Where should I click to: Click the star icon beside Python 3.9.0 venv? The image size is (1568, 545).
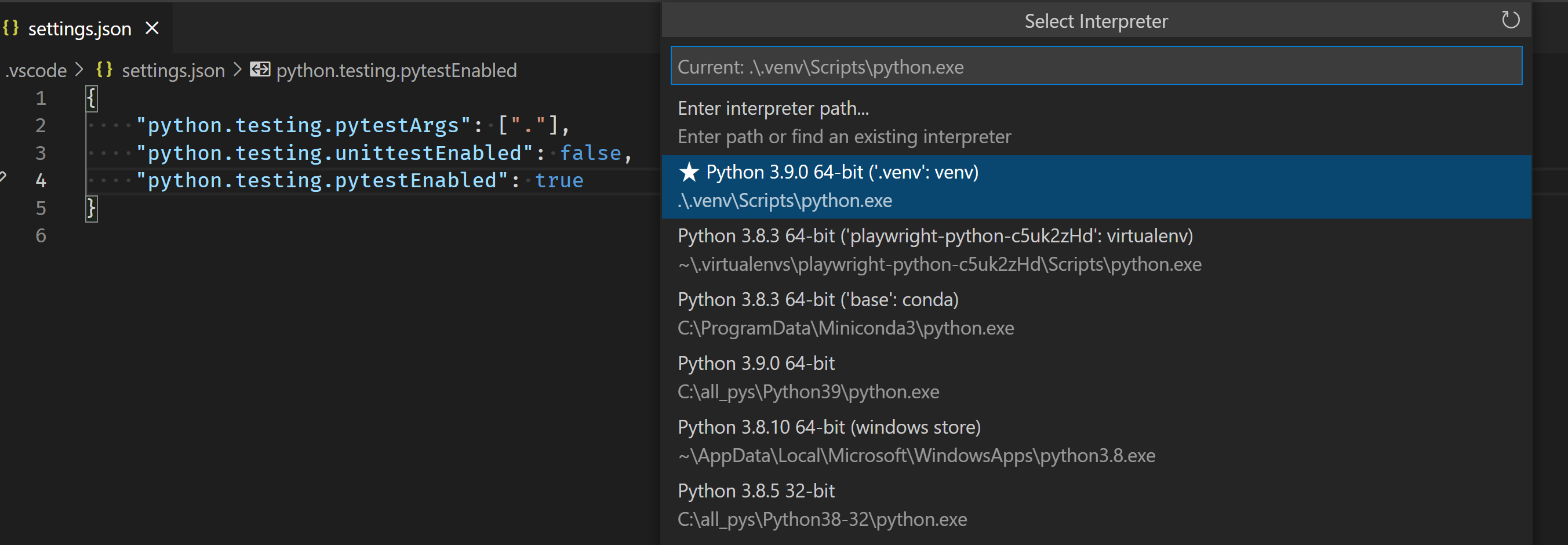point(689,172)
